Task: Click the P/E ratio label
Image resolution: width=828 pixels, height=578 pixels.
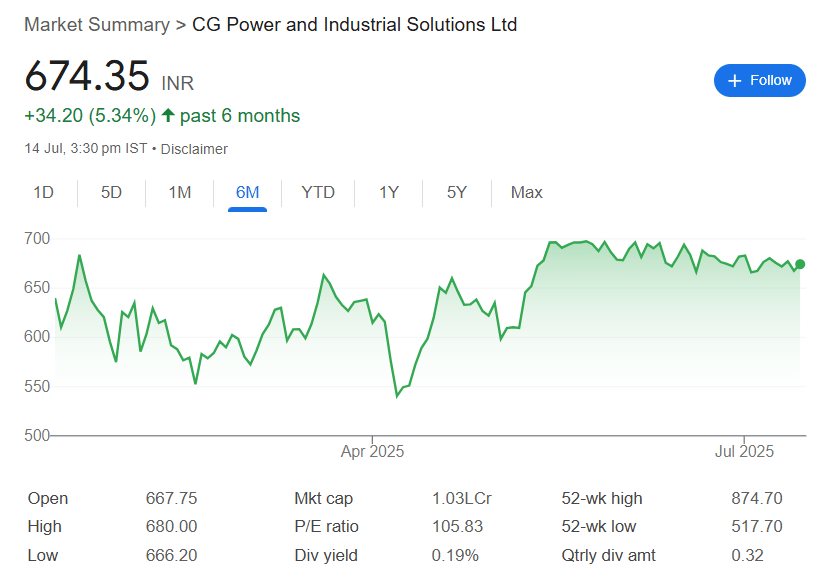Action: (326, 526)
